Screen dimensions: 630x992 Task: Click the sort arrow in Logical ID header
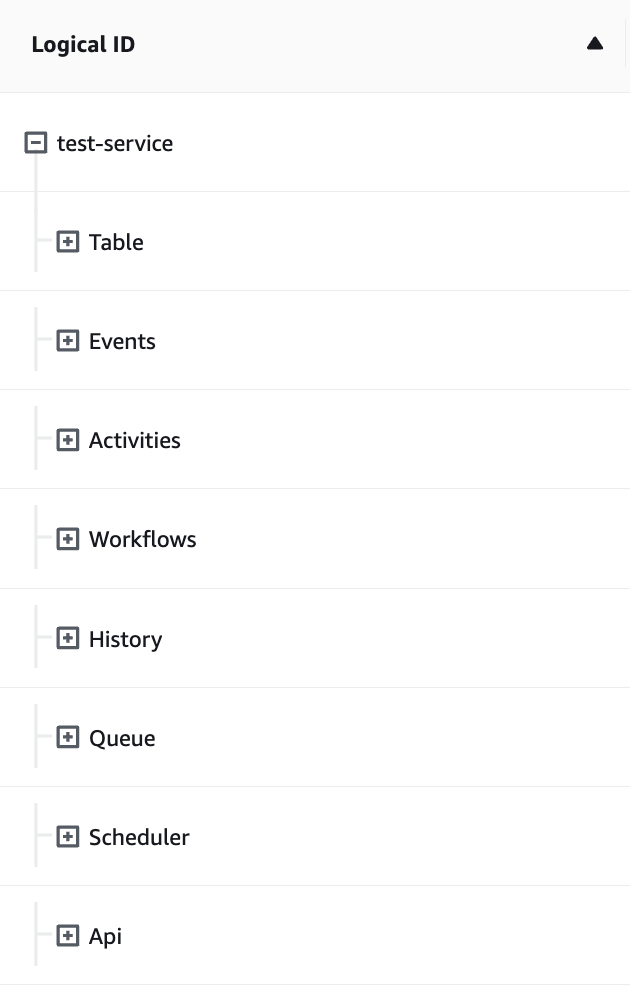click(x=595, y=44)
